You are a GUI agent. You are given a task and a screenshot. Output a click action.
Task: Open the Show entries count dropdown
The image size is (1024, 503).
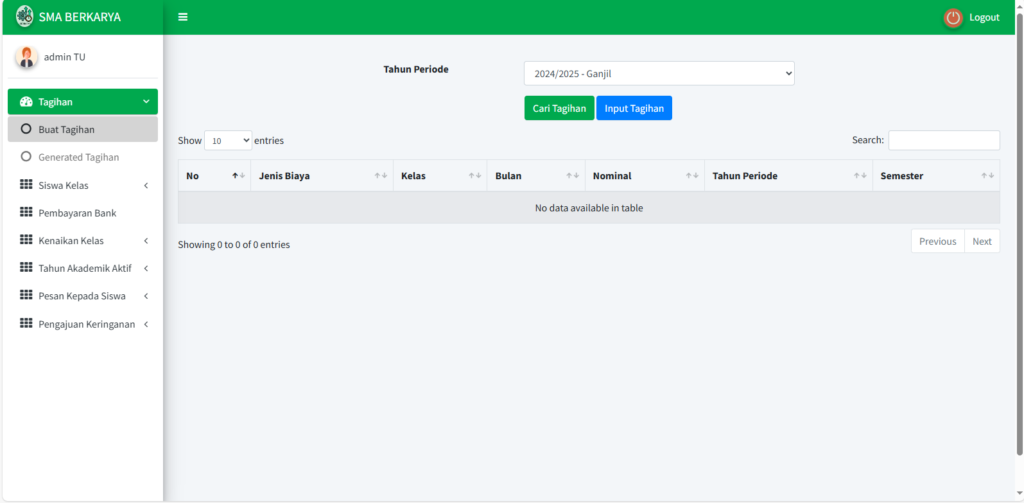point(228,141)
